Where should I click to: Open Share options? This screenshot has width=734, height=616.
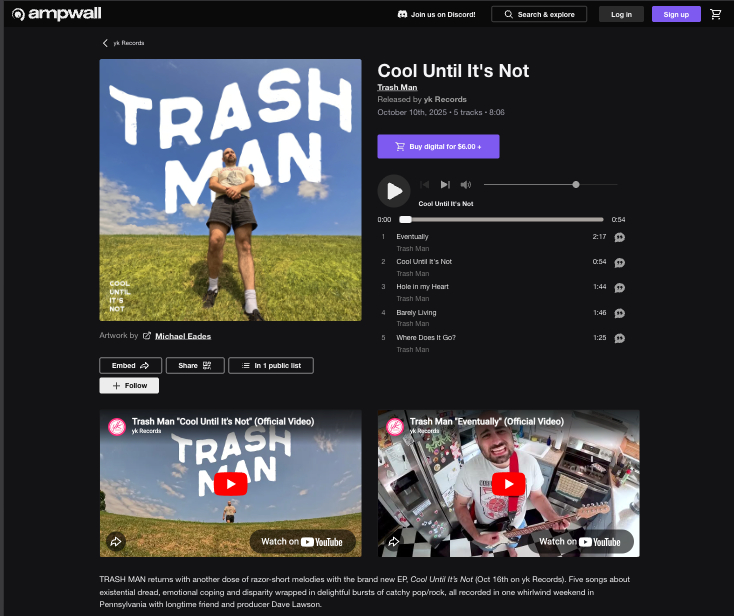(195, 366)
